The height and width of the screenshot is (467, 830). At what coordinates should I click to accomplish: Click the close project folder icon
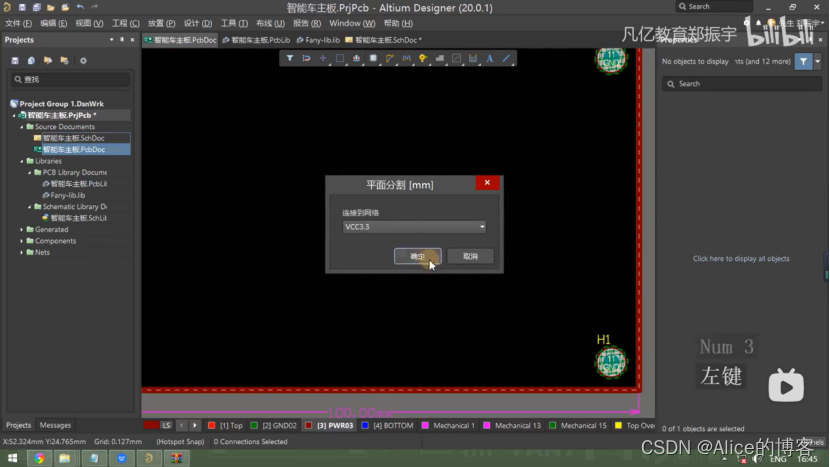[x=65, y=61]
